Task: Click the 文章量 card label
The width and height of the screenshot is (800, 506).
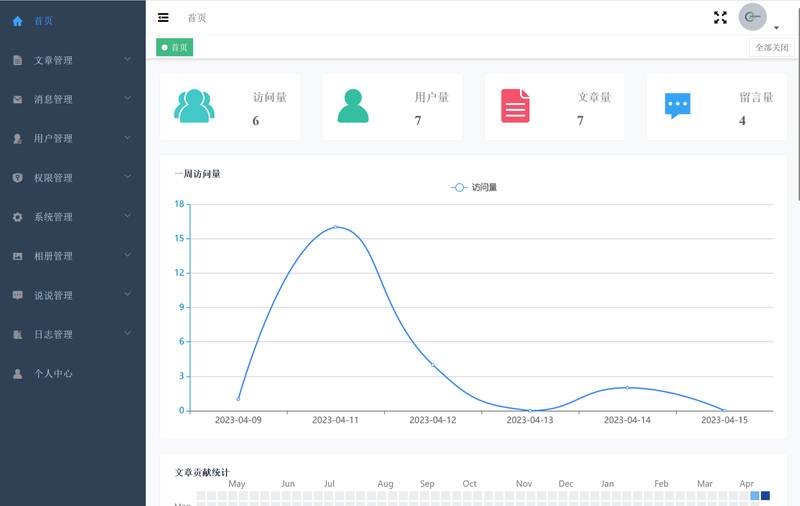Action: (x=594, y=97)
